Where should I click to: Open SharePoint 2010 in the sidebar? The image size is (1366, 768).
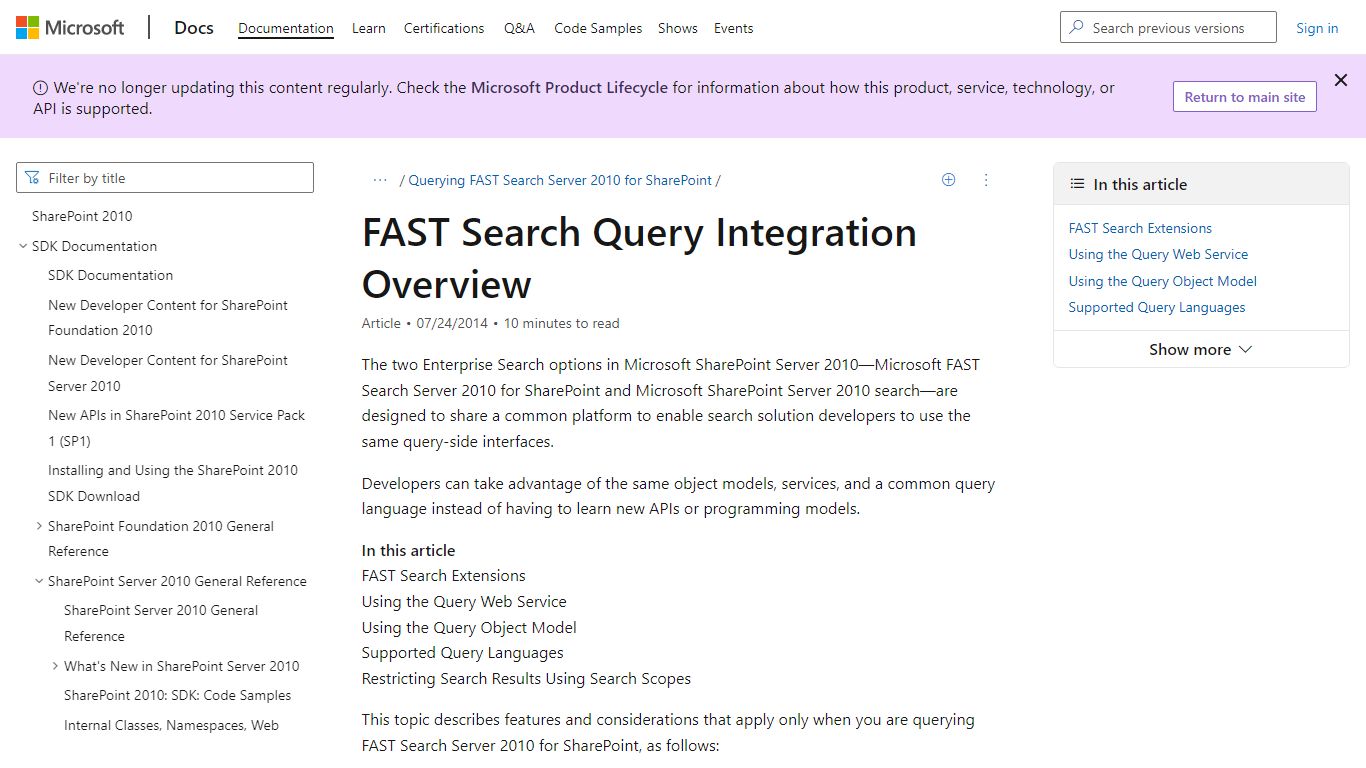82,216
